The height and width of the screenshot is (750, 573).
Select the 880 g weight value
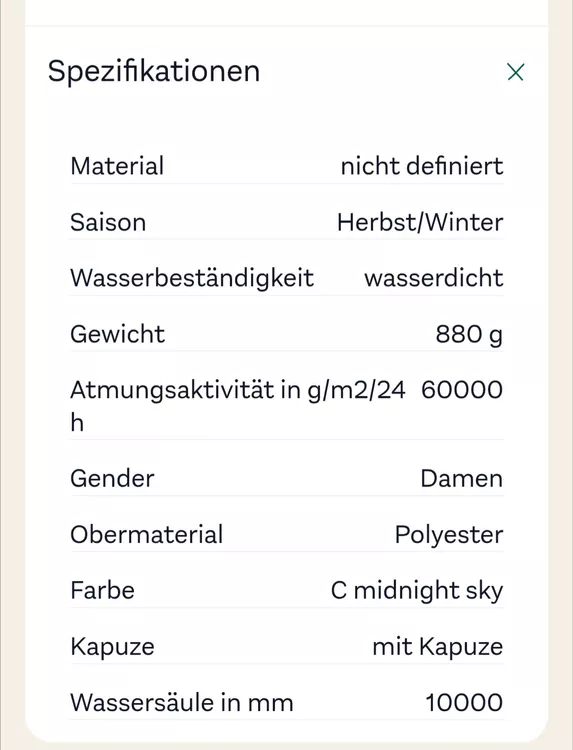click(x=469, y=334)
